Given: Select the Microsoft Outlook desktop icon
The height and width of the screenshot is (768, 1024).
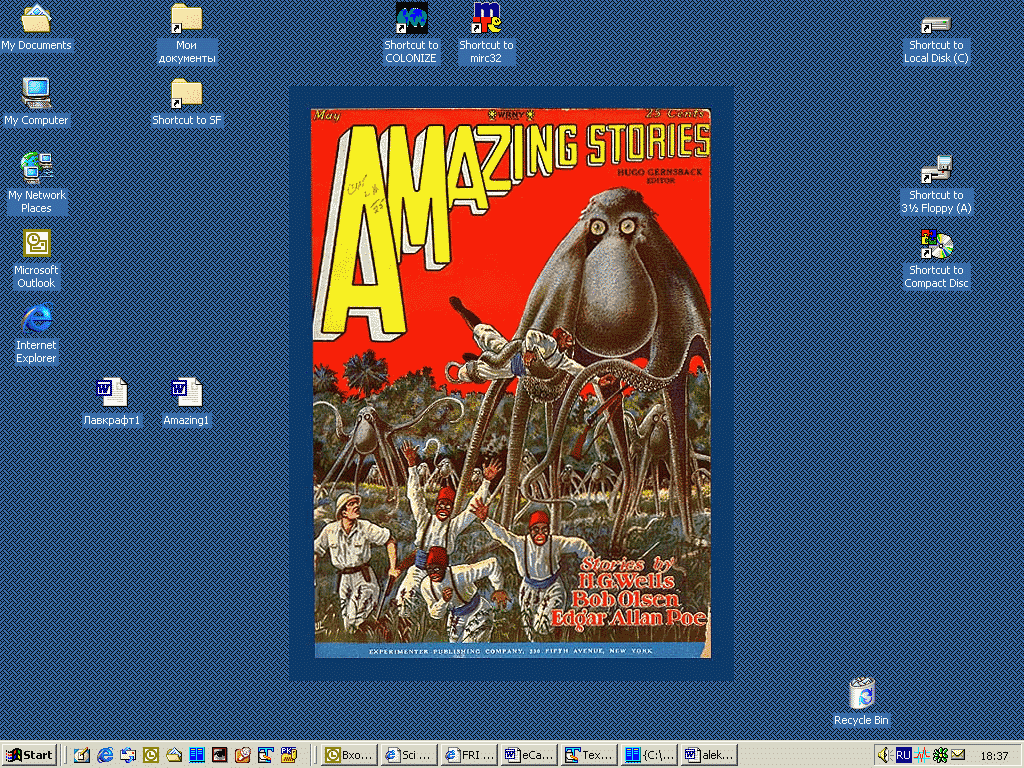Looking at the screenshot, I should 36,259.
